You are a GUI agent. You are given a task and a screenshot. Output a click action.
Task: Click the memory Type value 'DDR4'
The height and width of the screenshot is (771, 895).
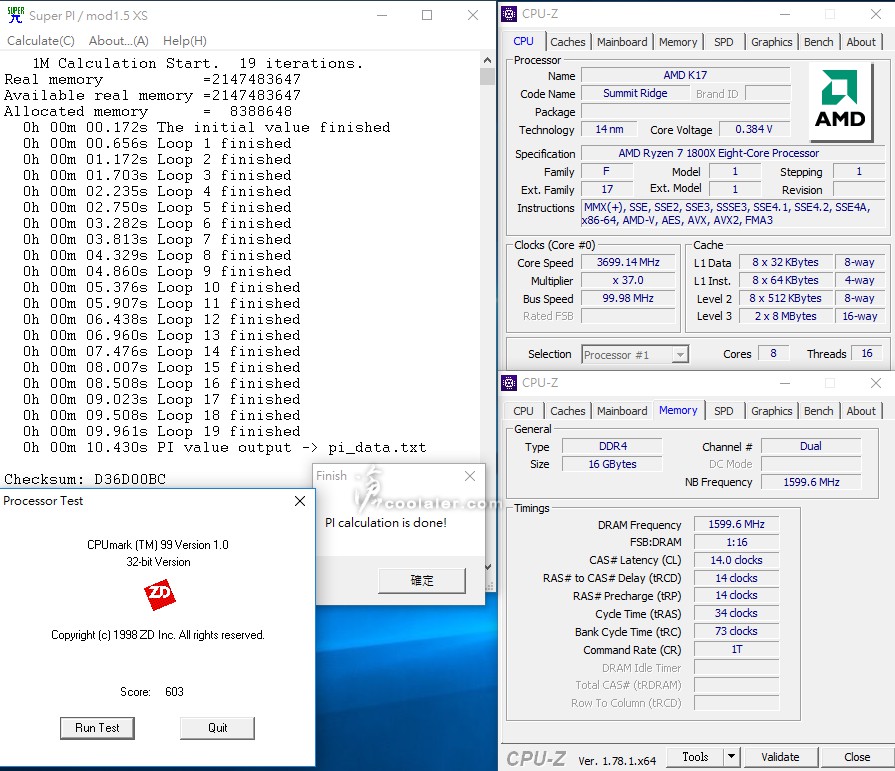point(612,446)
